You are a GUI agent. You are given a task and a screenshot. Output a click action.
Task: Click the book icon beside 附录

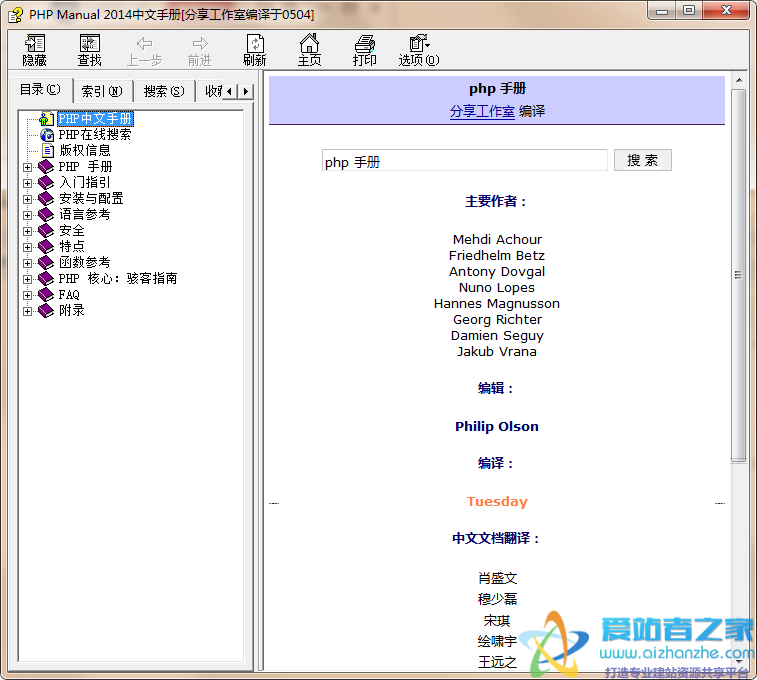point(46,310)
